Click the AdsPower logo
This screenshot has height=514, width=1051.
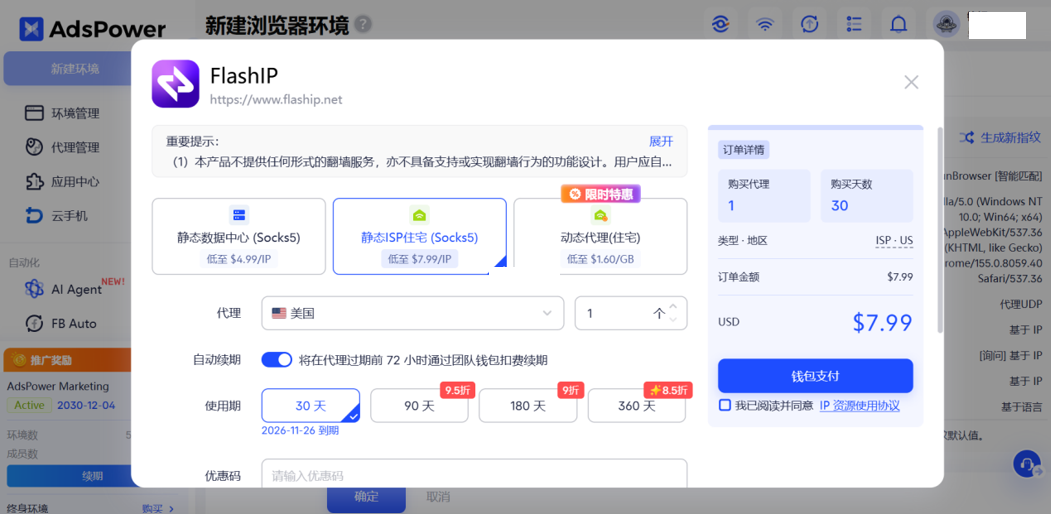click(92, 29)
